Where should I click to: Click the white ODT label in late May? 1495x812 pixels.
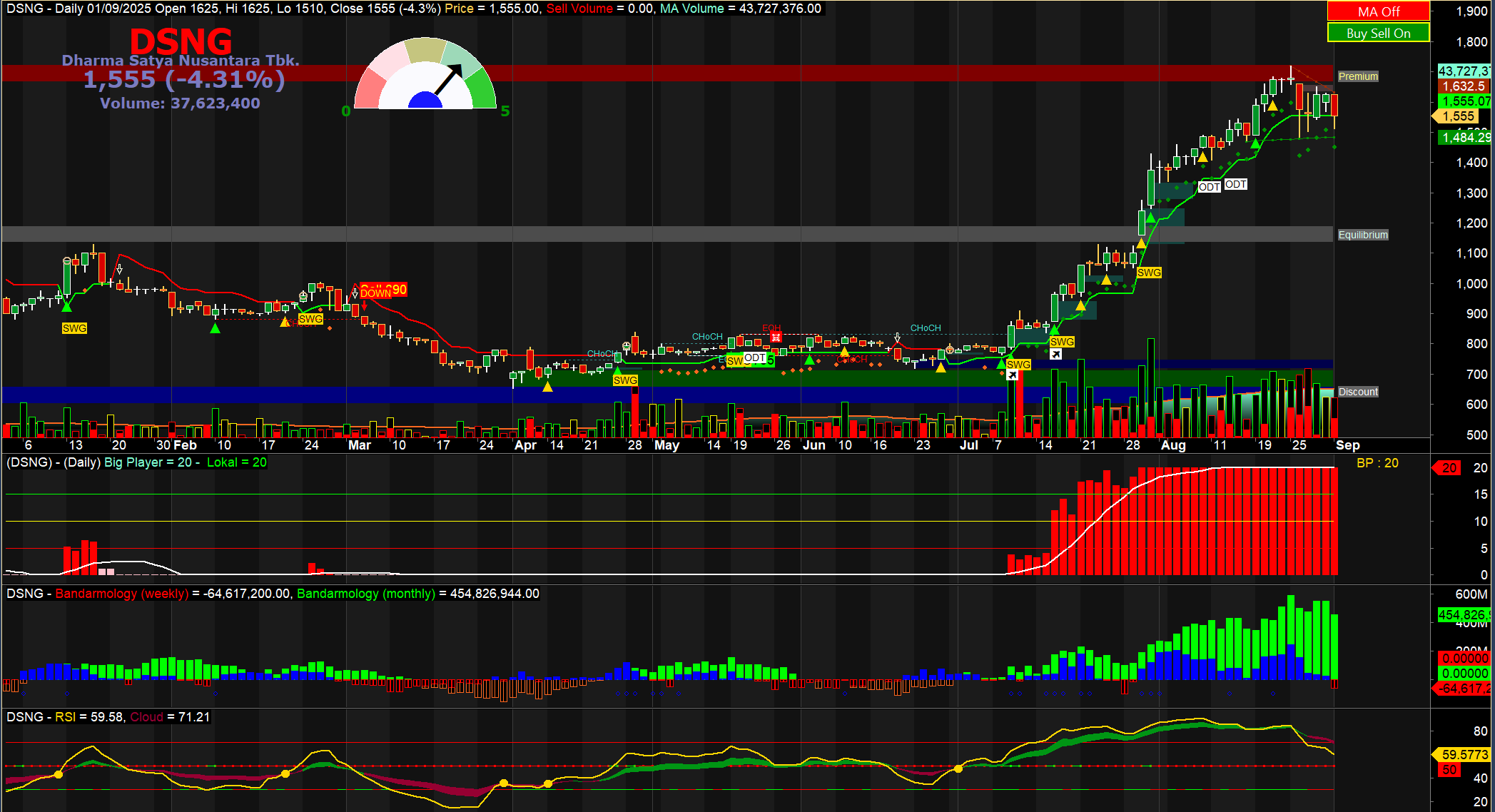(755, 357)
